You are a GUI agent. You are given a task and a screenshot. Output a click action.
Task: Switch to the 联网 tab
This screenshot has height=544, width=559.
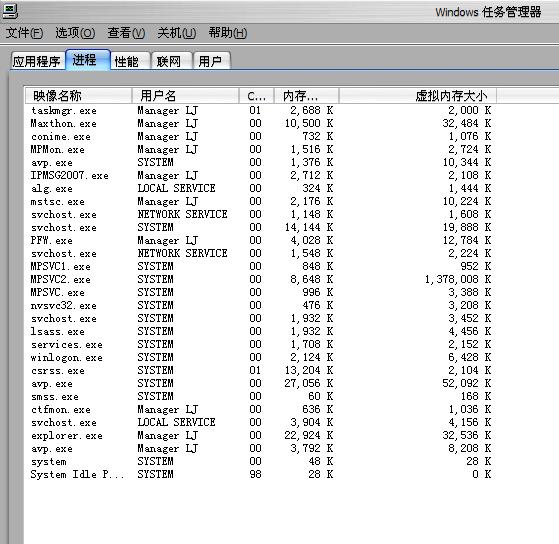(169, 61)
